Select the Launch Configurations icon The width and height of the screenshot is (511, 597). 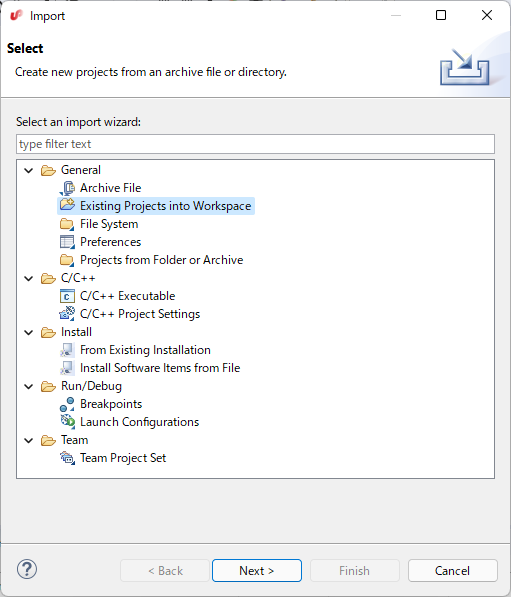[67, 421]
